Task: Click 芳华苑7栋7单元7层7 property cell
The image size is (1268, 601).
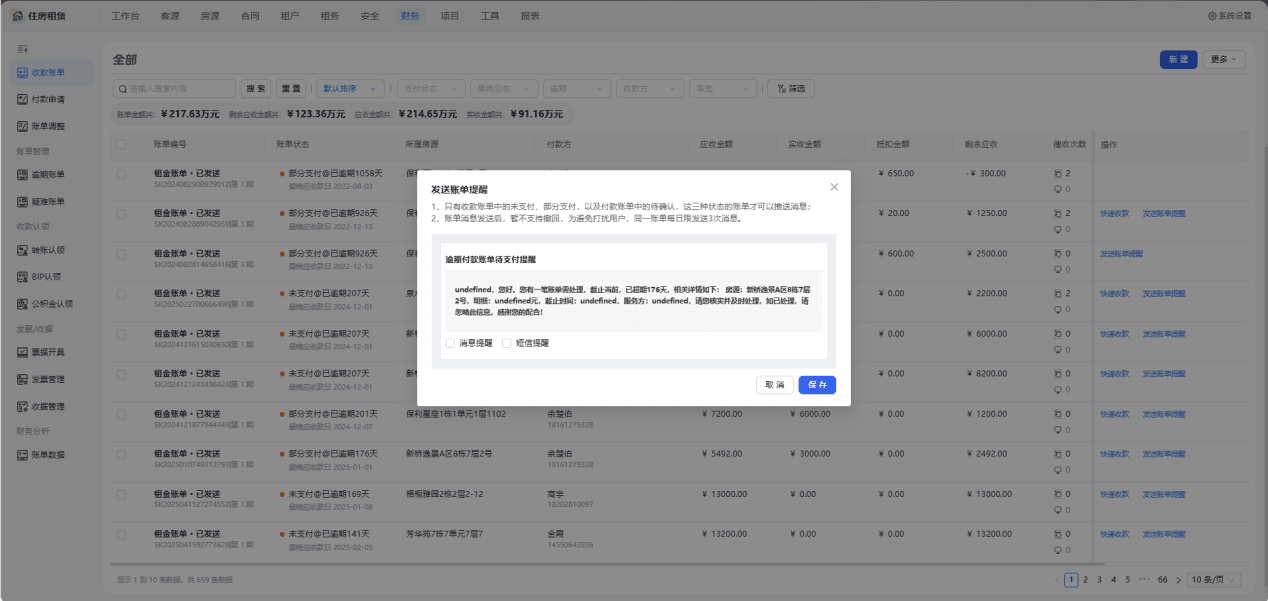Action: 445,534
